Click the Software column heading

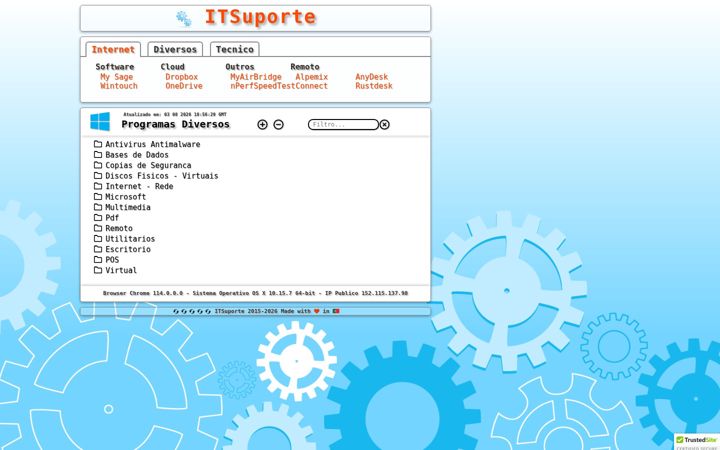[x=115, y=67]
